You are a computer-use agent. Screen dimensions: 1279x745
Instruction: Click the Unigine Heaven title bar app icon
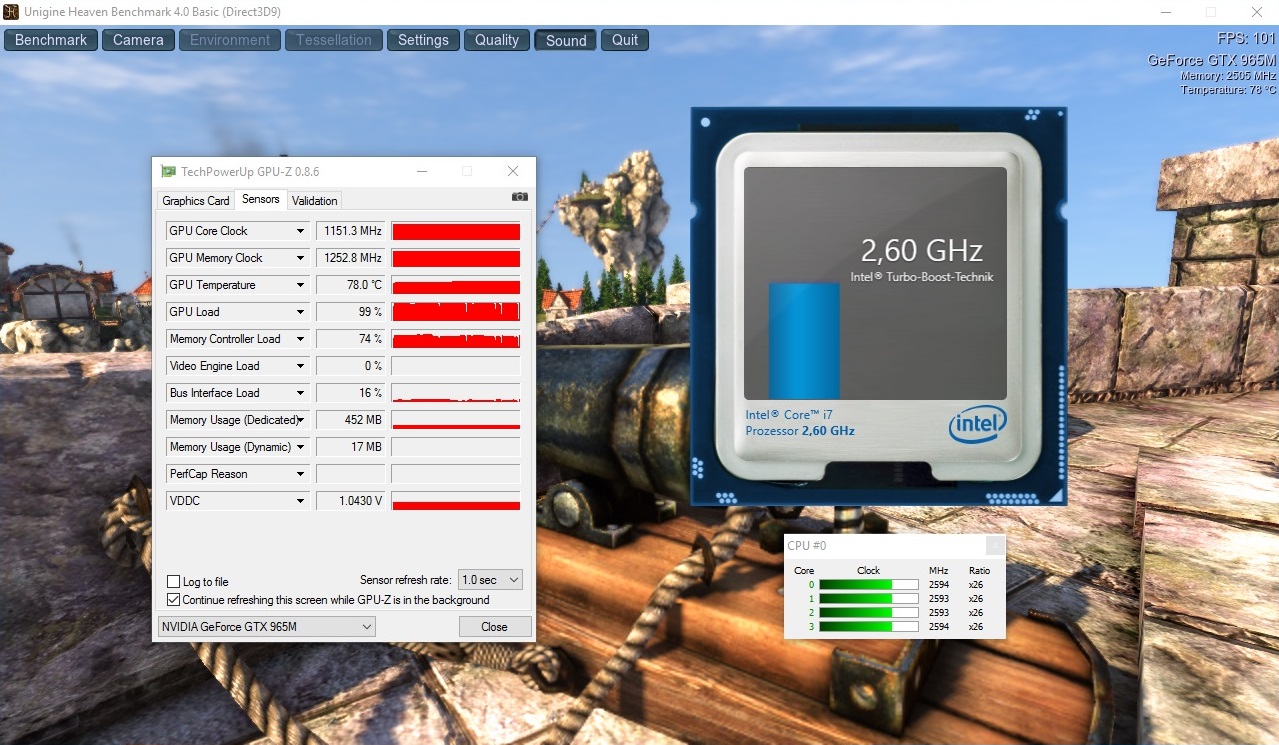click(11, 12)
